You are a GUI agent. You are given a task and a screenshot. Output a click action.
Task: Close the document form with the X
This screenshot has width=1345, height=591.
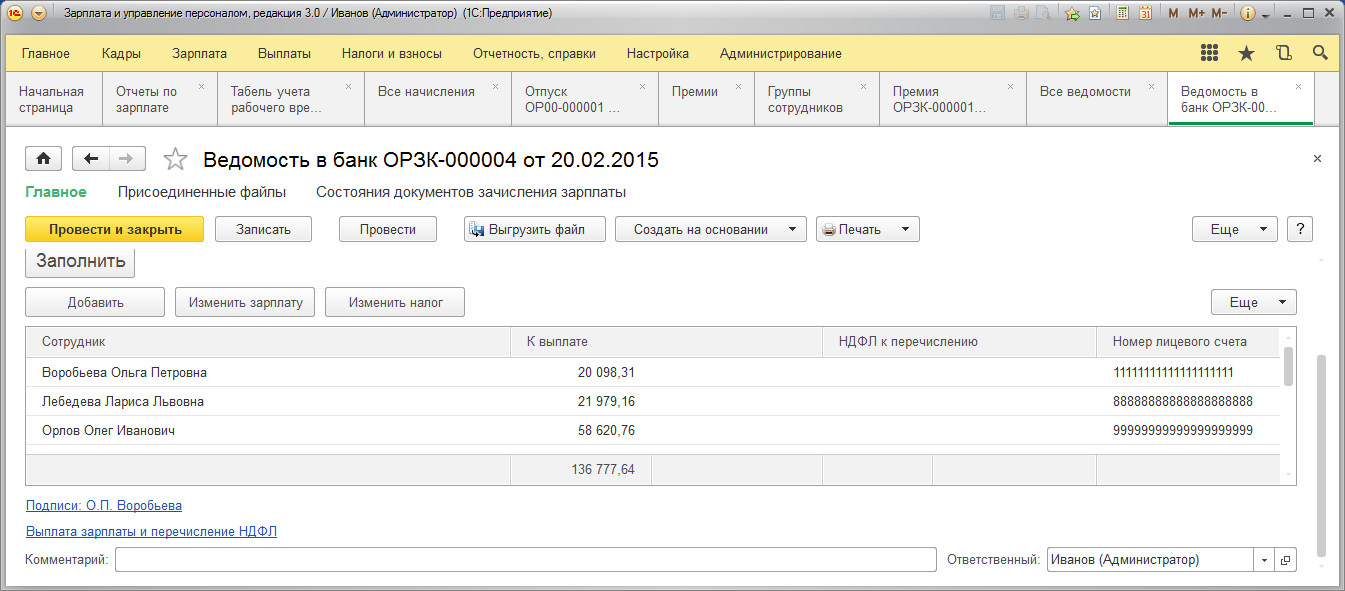(x=1317, y=159)
